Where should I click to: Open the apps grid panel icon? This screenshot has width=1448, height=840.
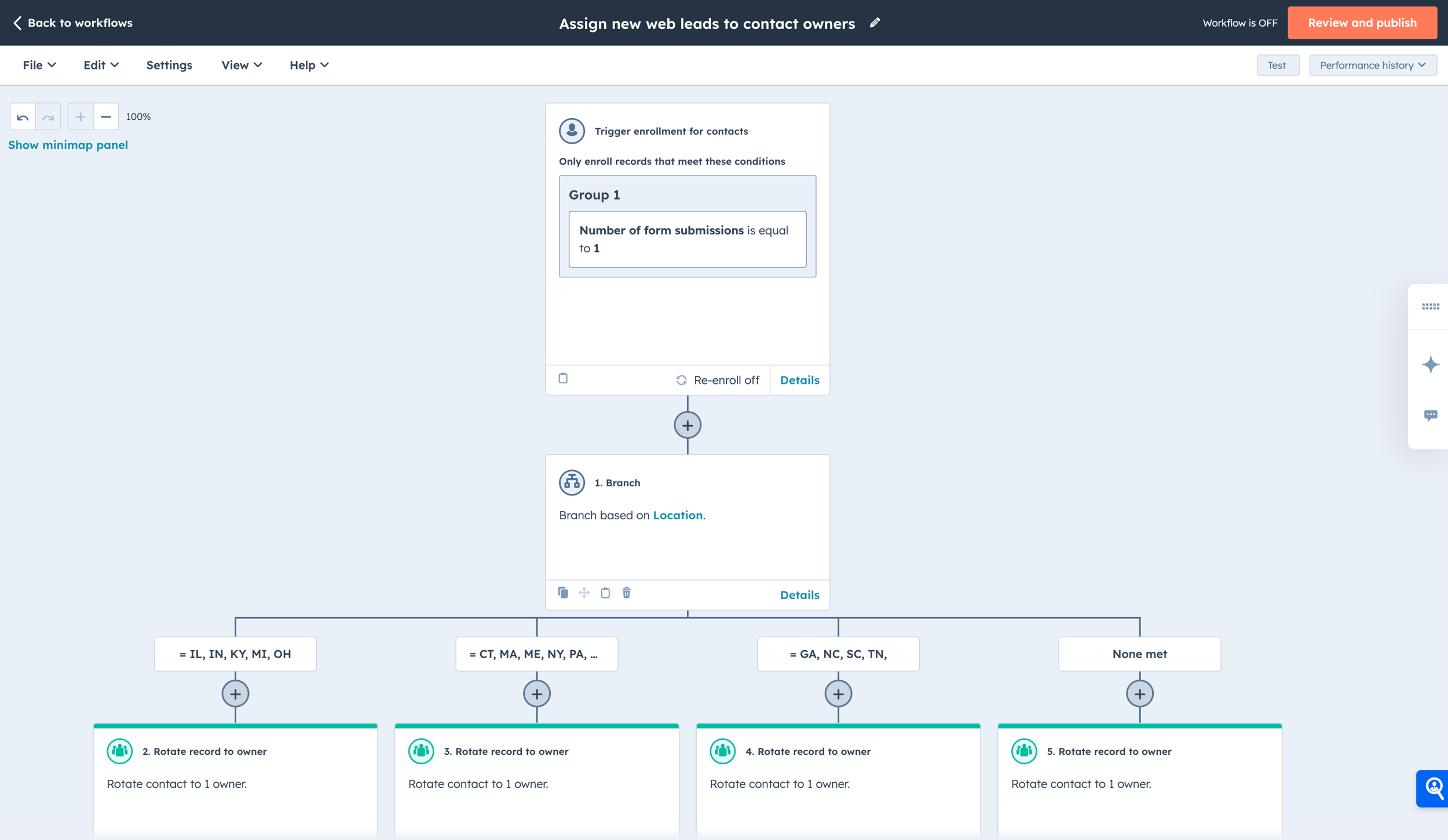(1431, 306)
